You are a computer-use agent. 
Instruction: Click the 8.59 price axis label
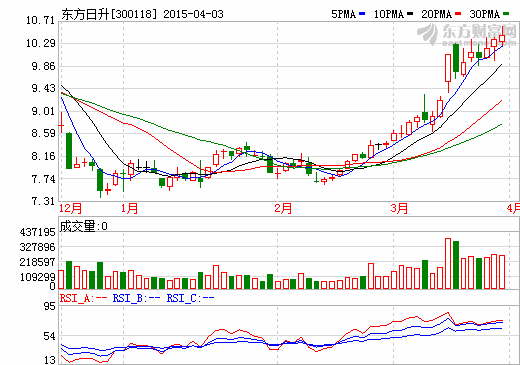[x=43, y=133]
